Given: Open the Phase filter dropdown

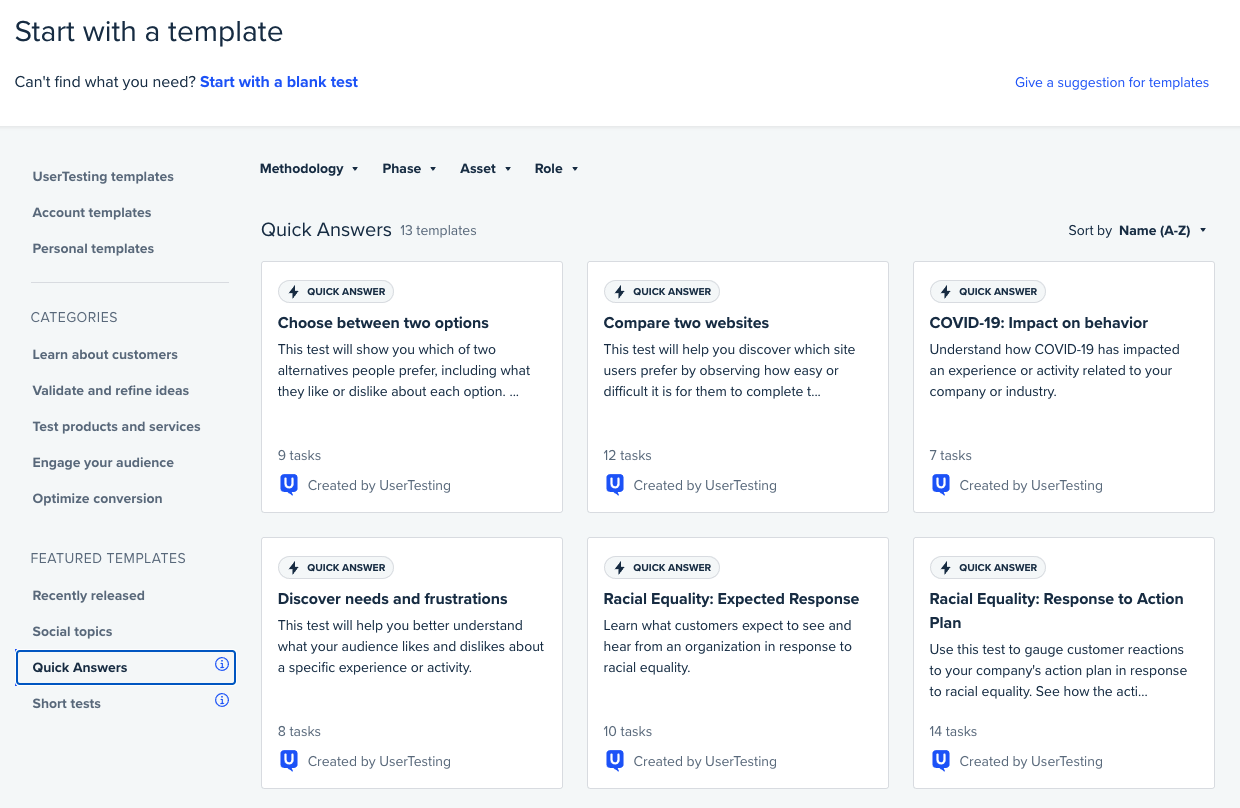Looking at the screenshot, I should [x=410, y=169].
